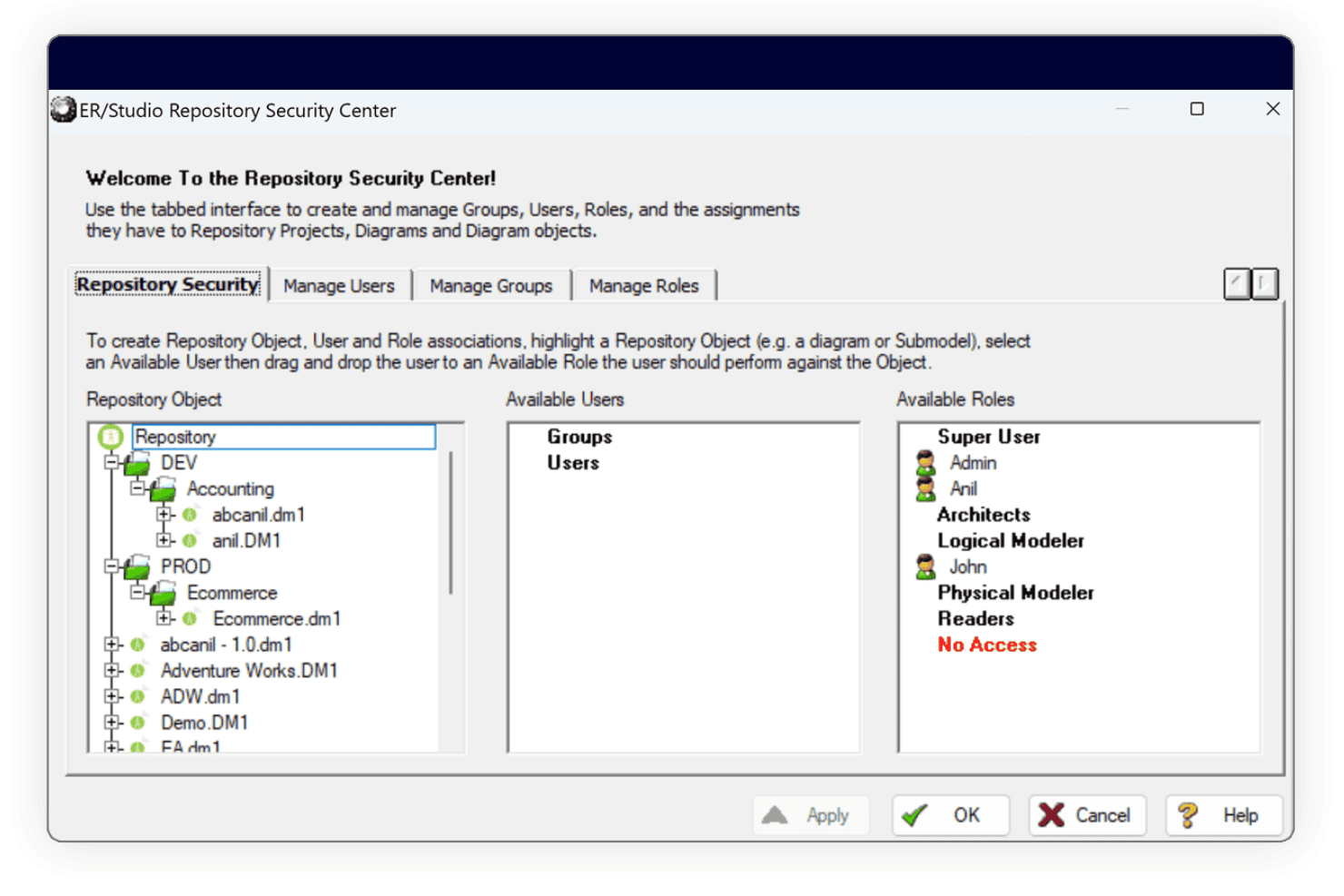Click the Cancel button
1344x896 pixels.
(x=1087, y=815)
